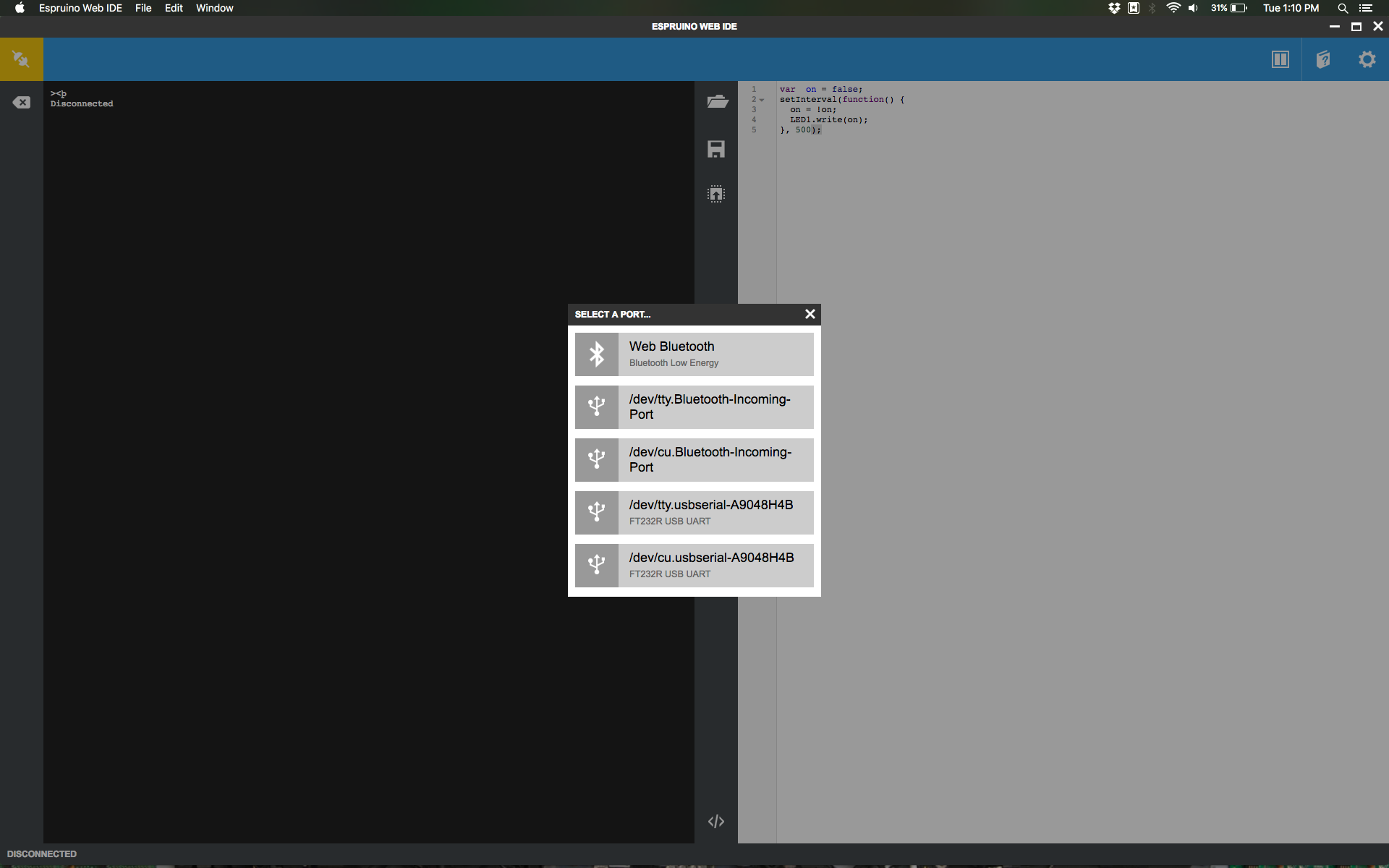1389x868 pixels.
Task: Click the DISCONNECTED status bar label
Action: [42, 854]
